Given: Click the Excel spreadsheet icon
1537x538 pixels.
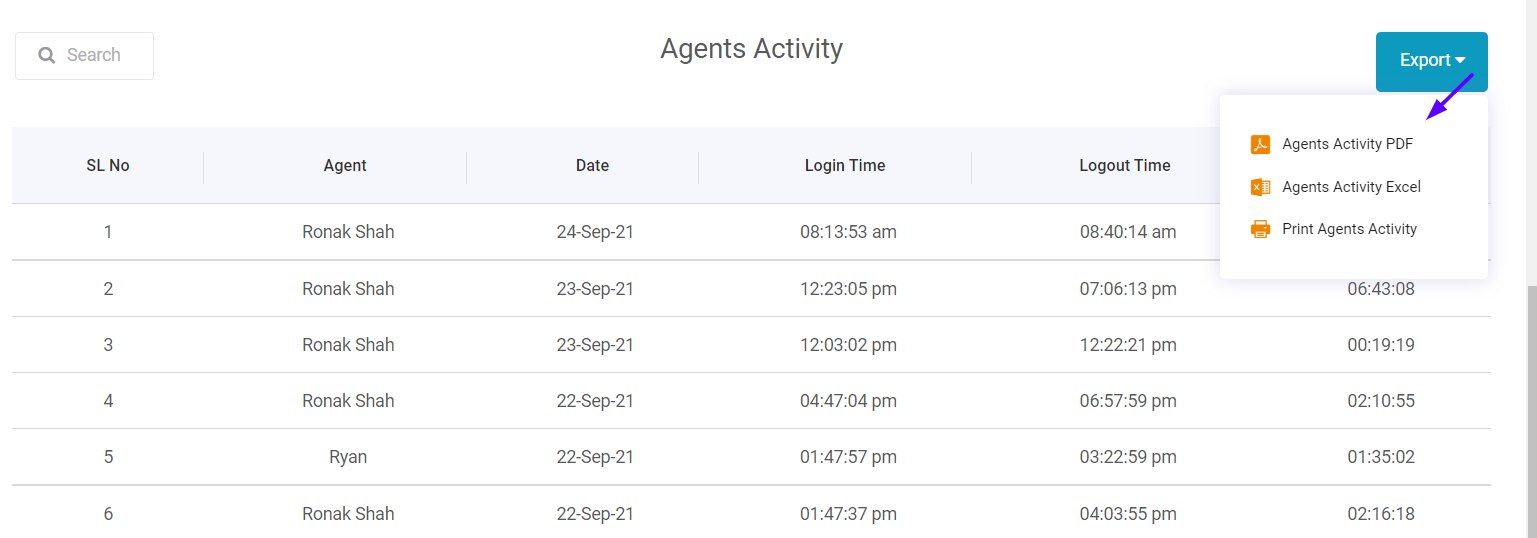Looking at the screenshot, I should (x=1260, y=187).
